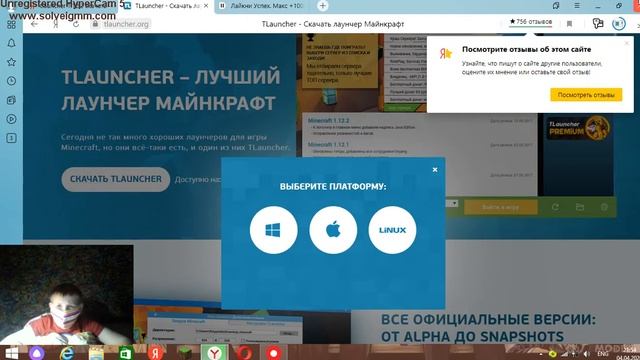Click the TLauncher – лучший лаунчер heading
Screen dimensions: 640x360
[x=171, y=90]
